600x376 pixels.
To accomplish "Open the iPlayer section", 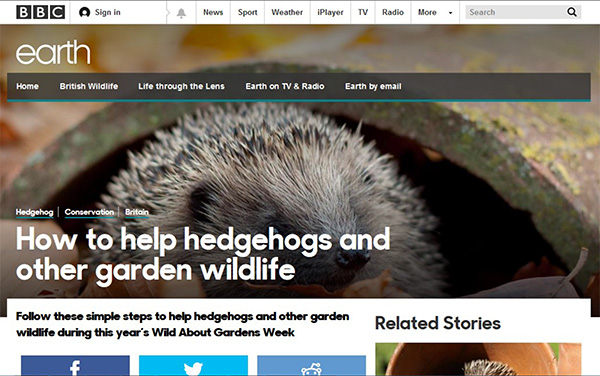I will tap(330, 12).
